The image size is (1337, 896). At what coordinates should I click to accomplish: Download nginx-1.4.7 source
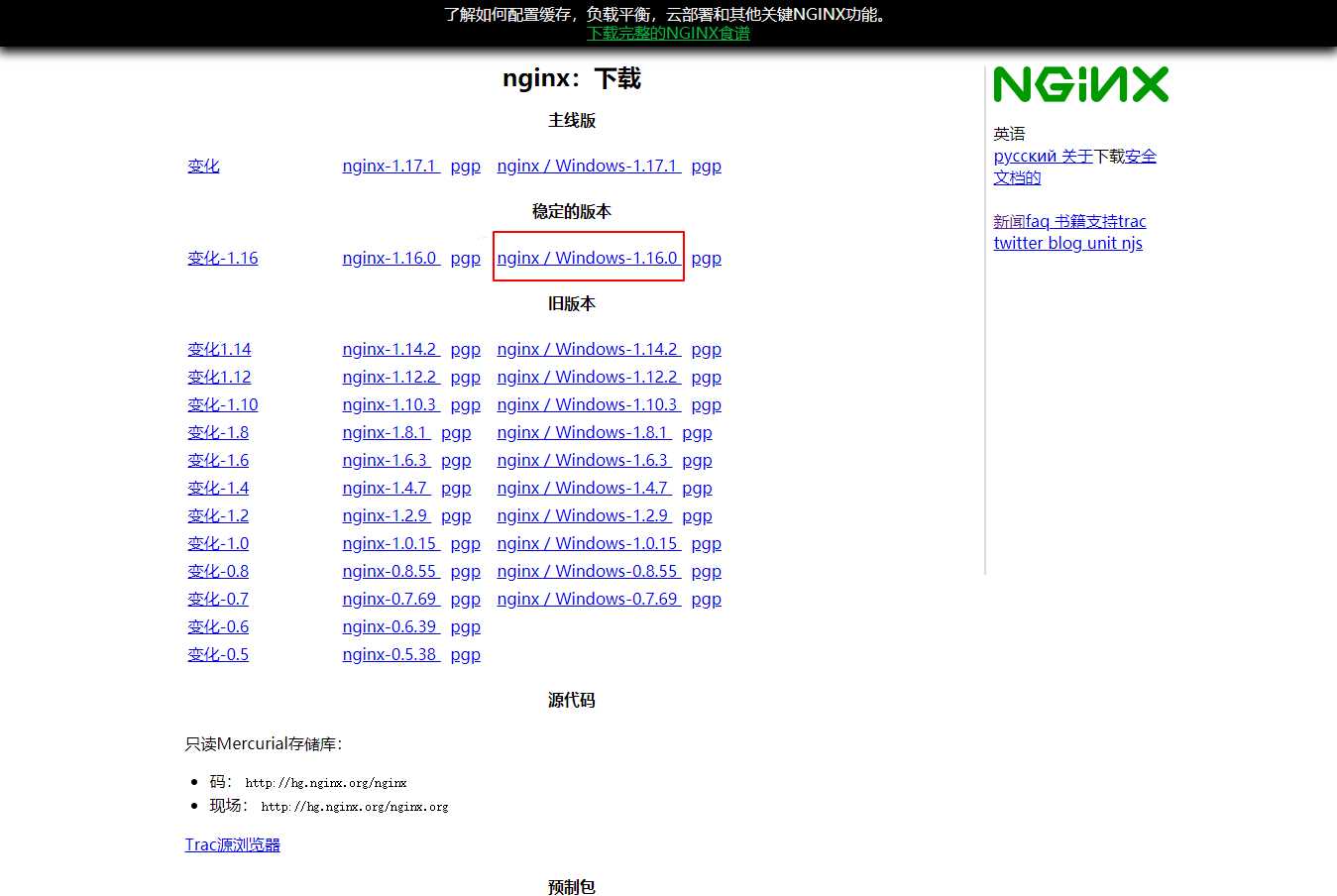(387, 488)
